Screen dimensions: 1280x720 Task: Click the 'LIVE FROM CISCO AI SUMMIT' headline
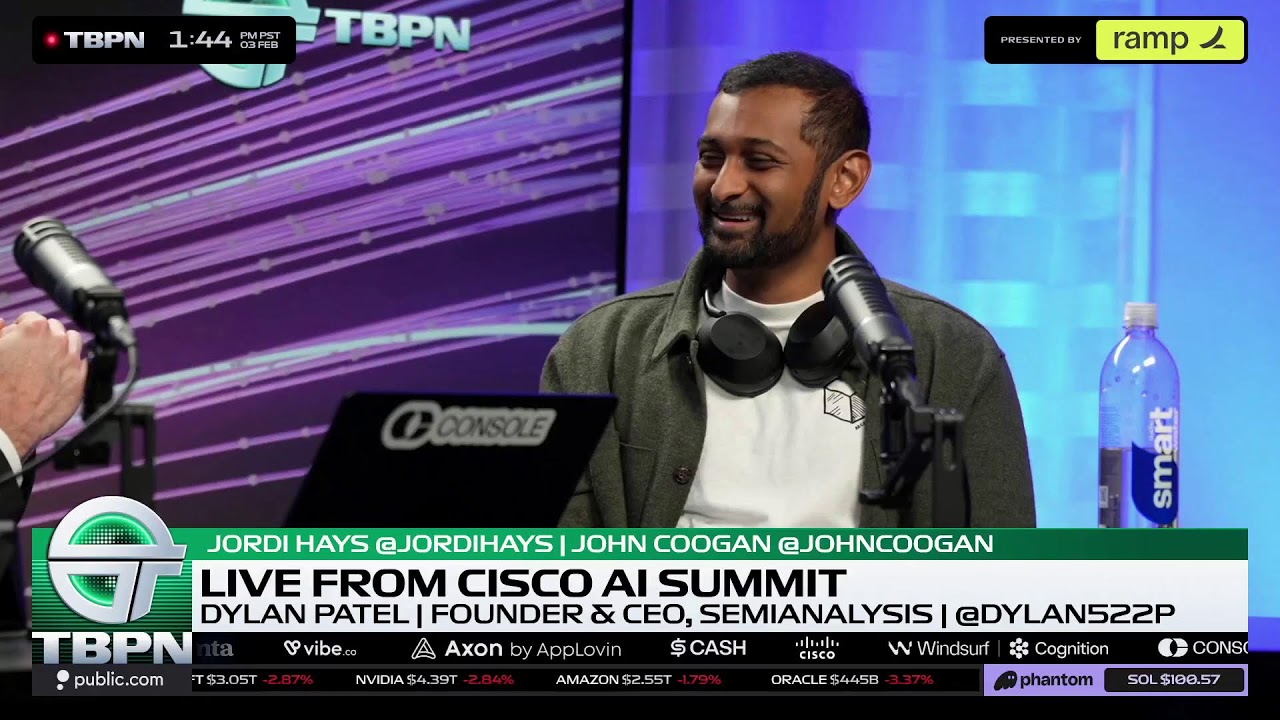(523, 583)
